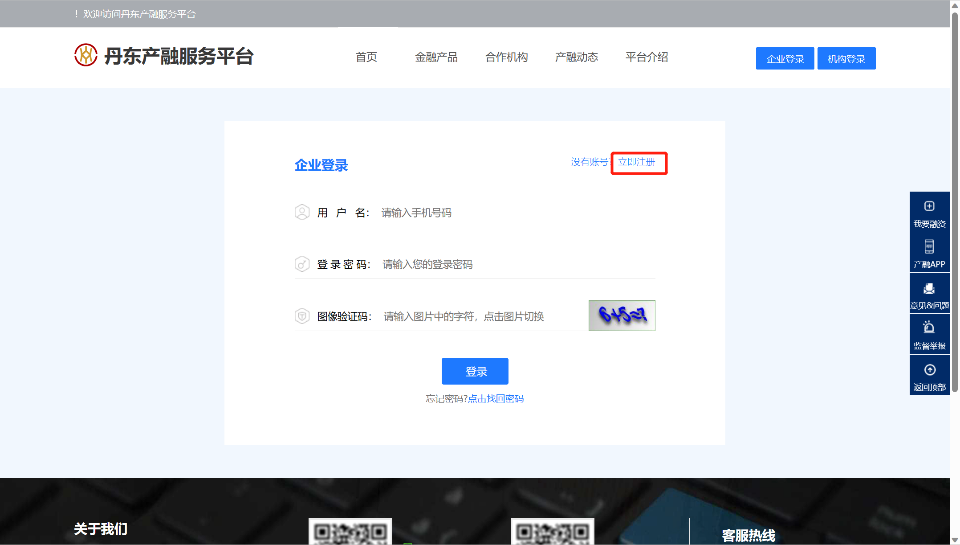This screenshot has width=960, height=545.
Task: Click the 企业登录 button in header
Action: 785,59
